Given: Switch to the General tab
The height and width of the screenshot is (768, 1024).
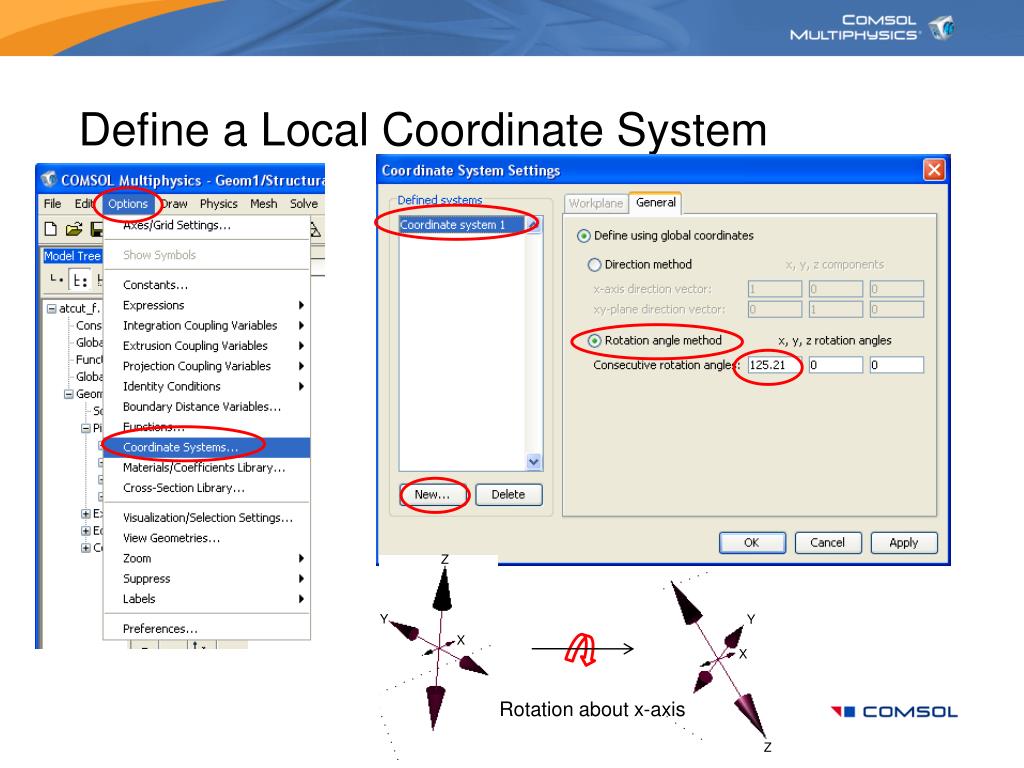Looking at the screenshot, I should pos(656,202).
